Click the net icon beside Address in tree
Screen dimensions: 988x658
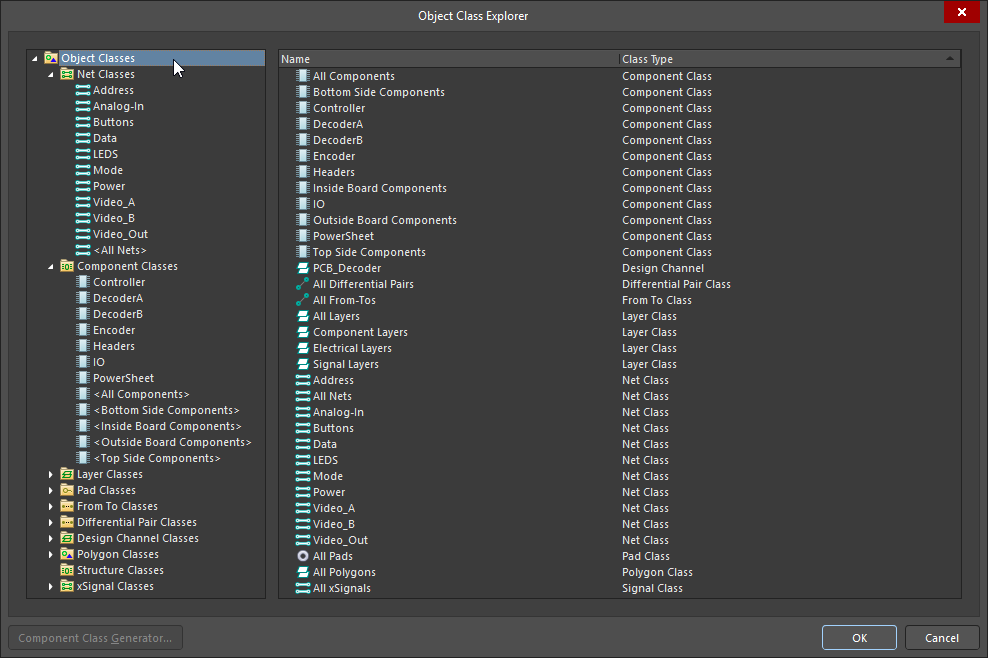(x=83, y=90)
